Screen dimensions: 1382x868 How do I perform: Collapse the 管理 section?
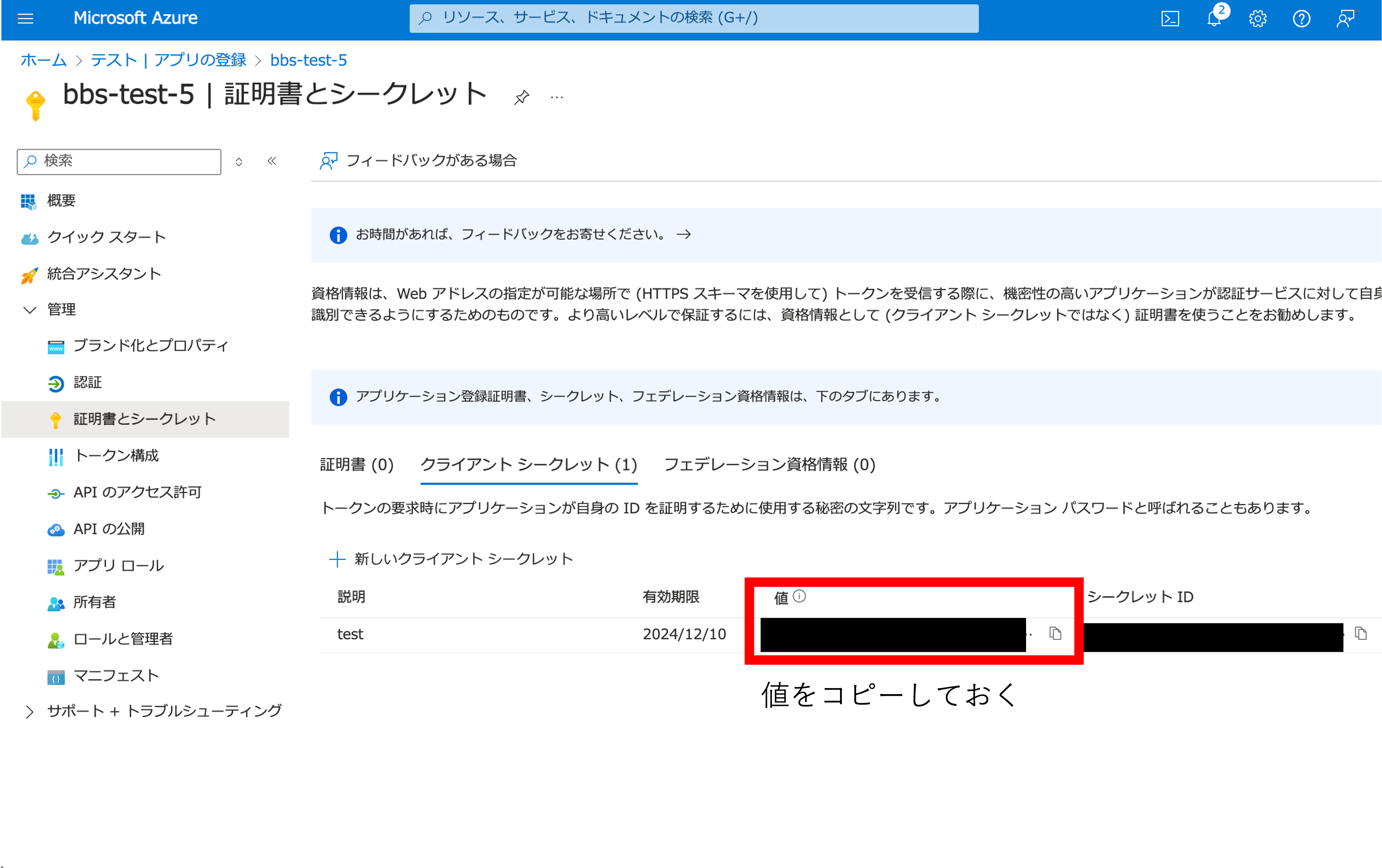point(30,310)
